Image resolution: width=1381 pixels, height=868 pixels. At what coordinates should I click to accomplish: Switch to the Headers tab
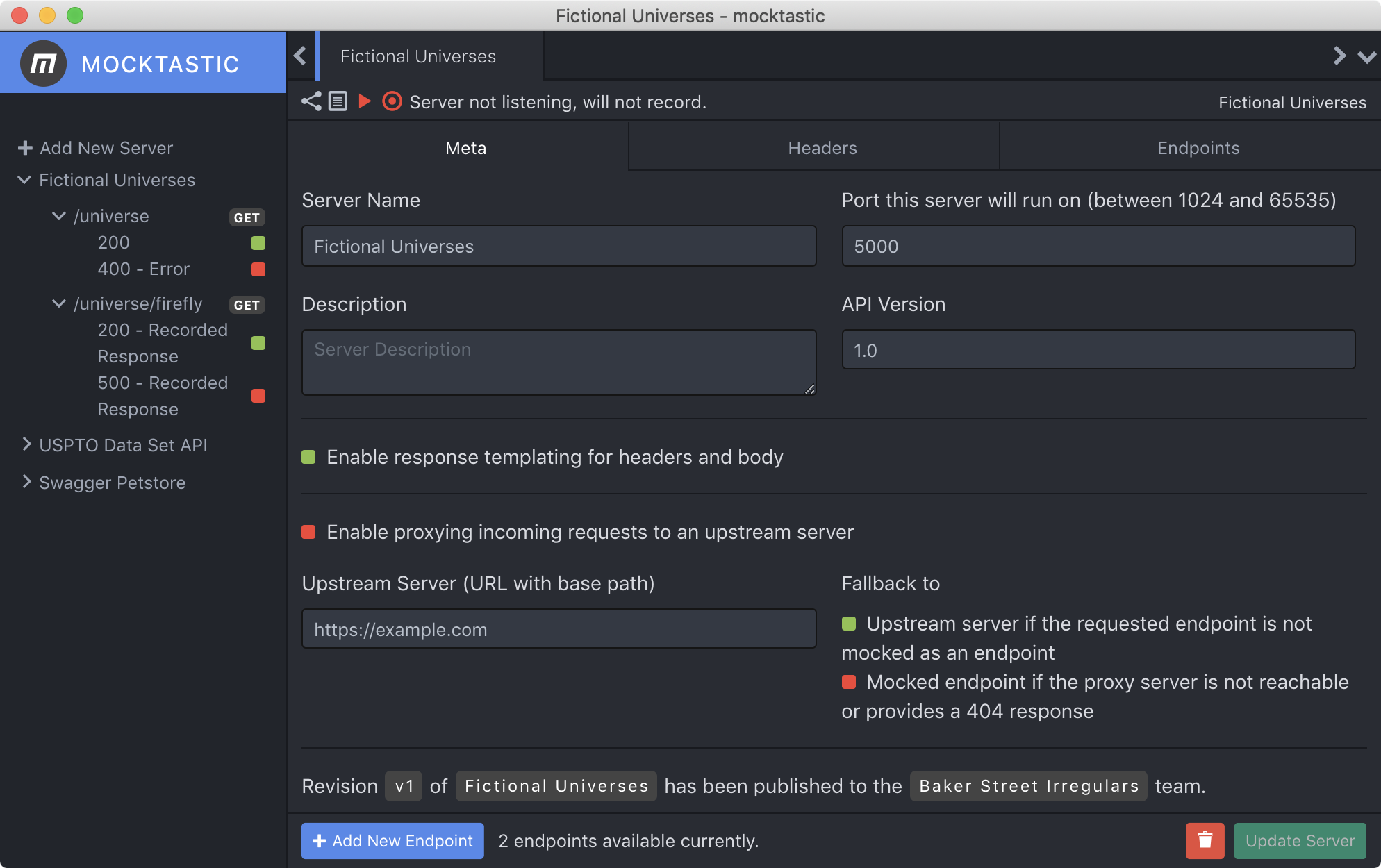tap(814, 147)
